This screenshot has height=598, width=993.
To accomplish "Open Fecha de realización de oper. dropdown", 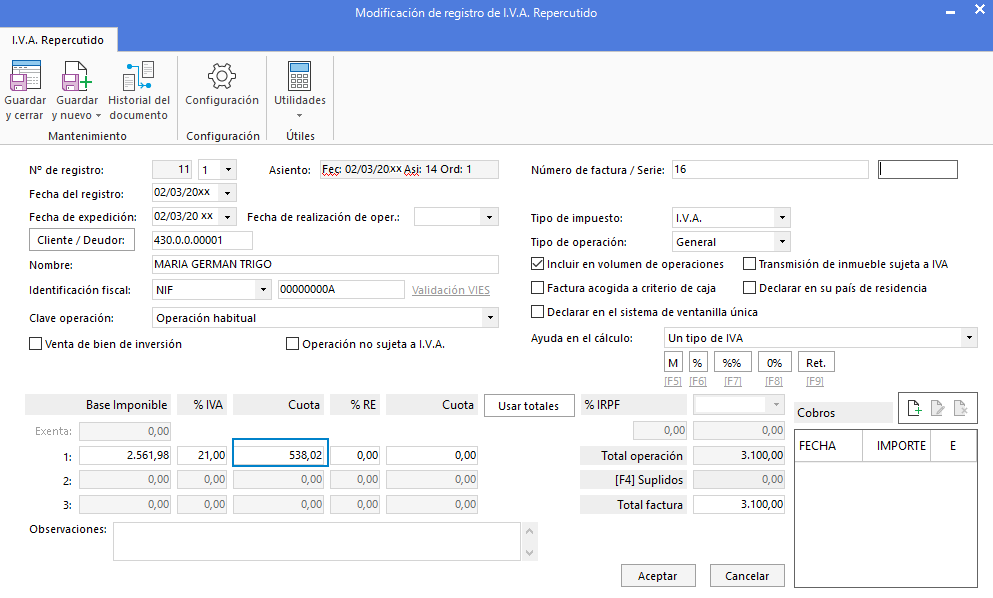I will point(489,217).
